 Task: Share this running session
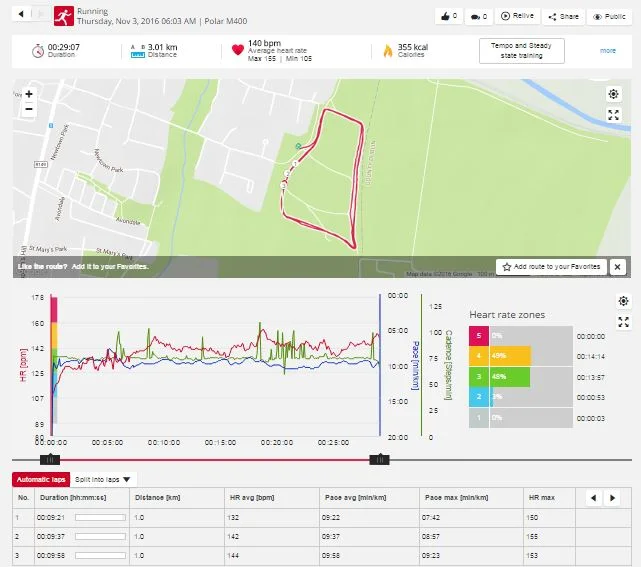(x=564, y=16)
